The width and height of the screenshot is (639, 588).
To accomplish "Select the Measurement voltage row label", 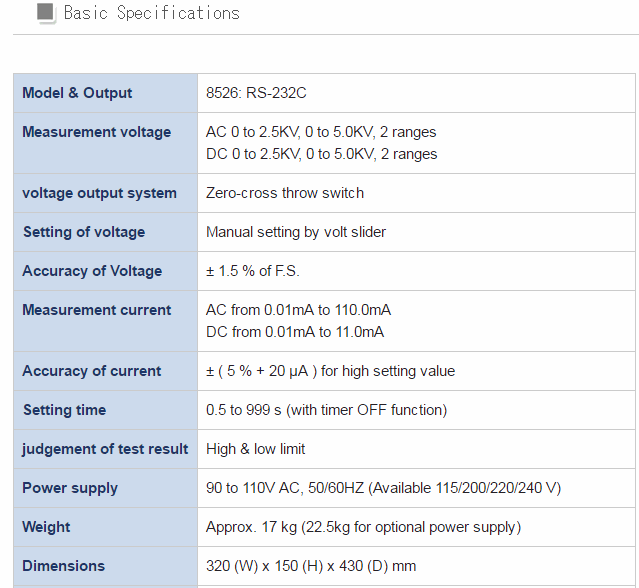I will click(96, 132).
